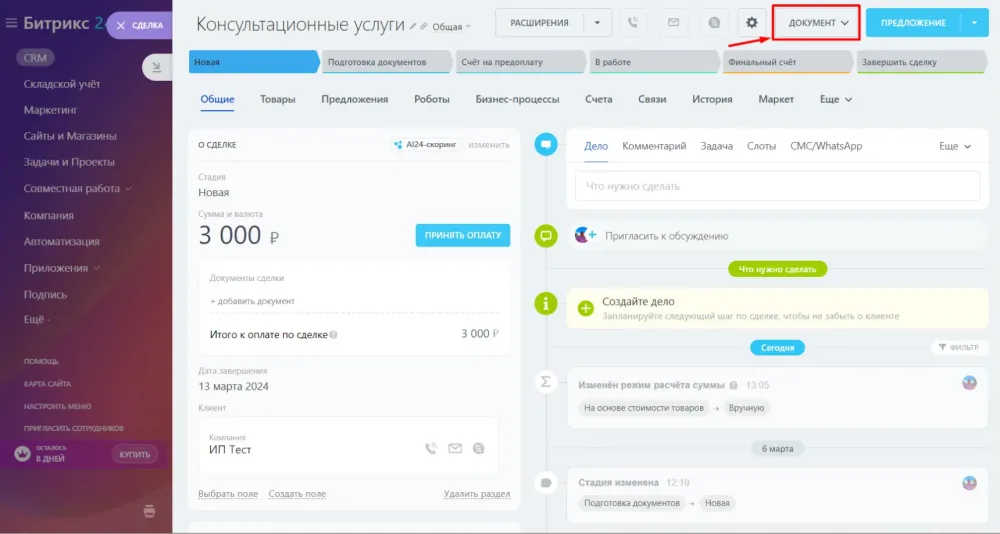Screen dimensions: 1000x534
Task: Click the question mark near Итого к оплате
Action: pos(334,335)
